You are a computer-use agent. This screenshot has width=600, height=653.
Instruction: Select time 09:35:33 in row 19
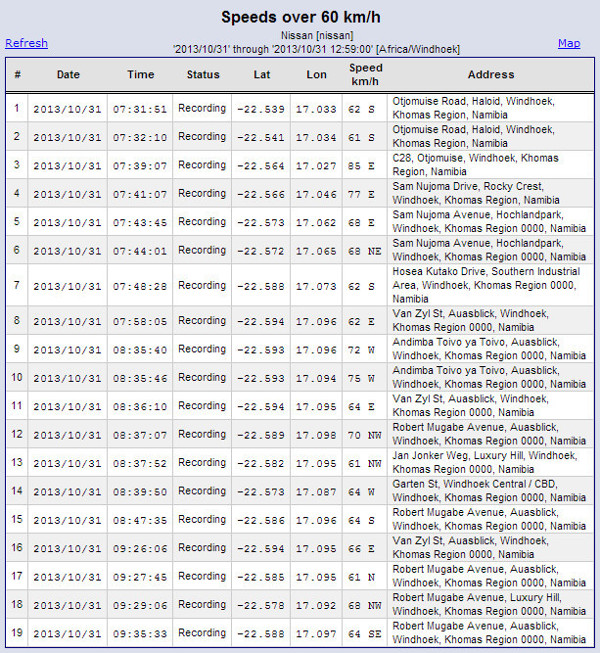pos(141,633)
